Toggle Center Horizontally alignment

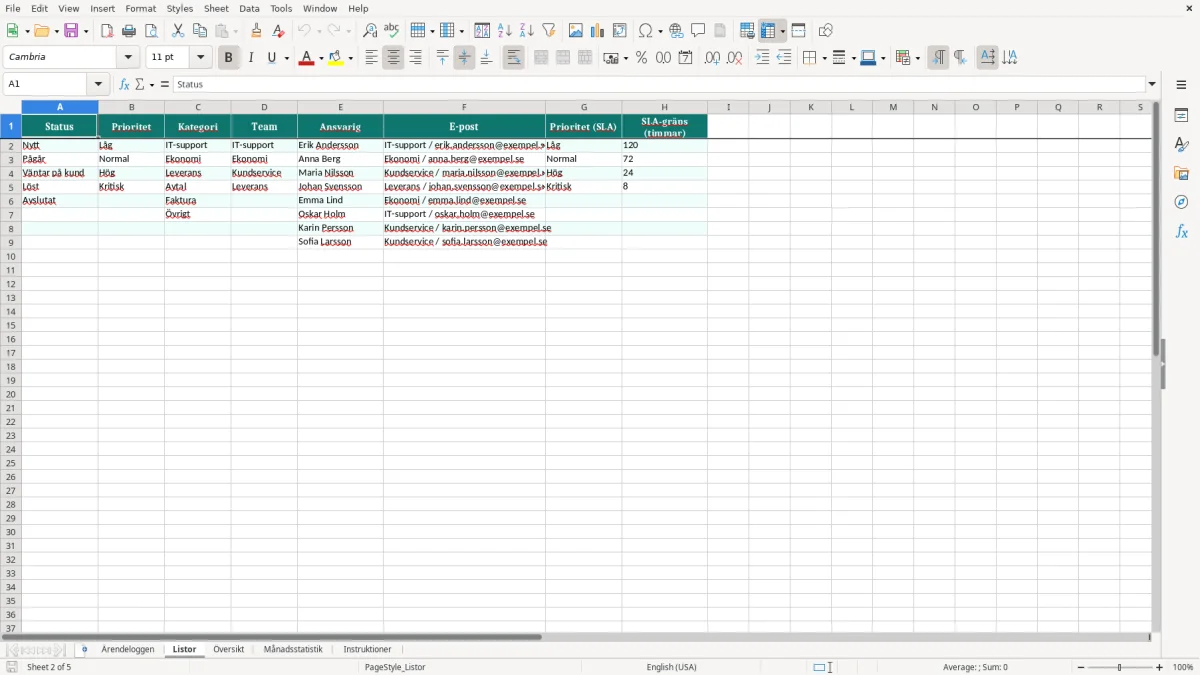[393, 58]
